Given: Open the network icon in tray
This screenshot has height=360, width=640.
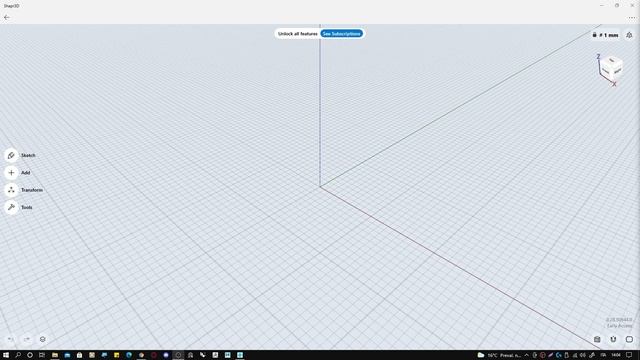Looking at the screenshot, I should [575, 355].
